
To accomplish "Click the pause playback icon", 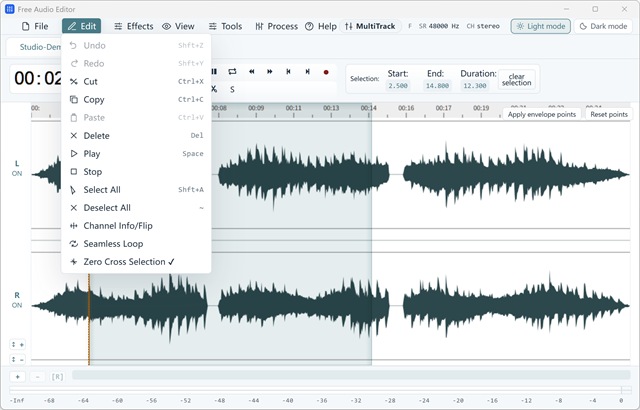I will point(215,72).
